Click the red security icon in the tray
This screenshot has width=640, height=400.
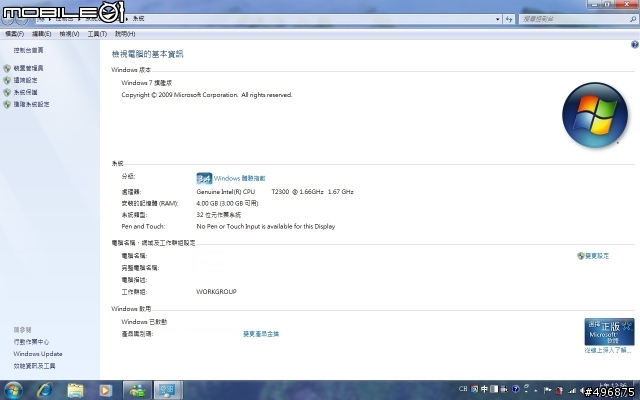[559, 390]
